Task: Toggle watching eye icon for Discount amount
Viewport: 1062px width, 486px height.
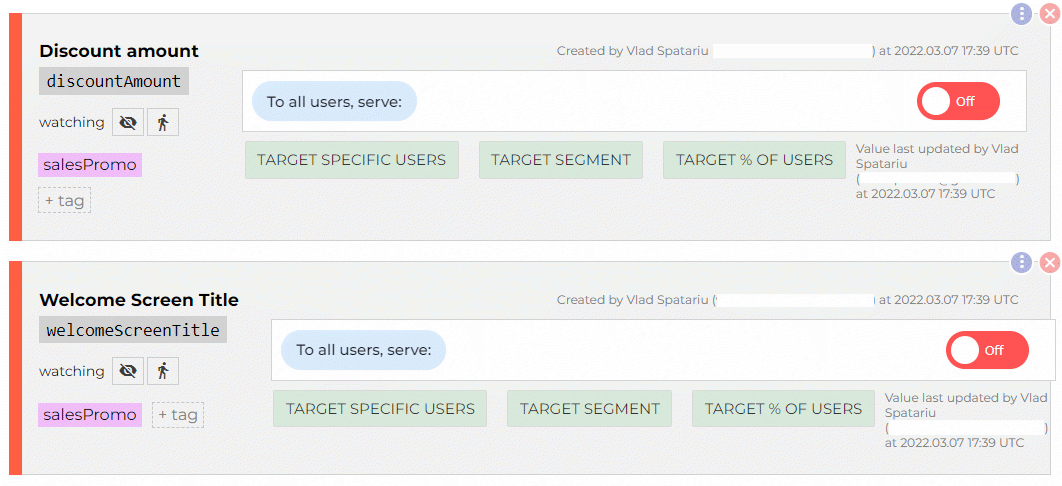Action: coord(127,123)
